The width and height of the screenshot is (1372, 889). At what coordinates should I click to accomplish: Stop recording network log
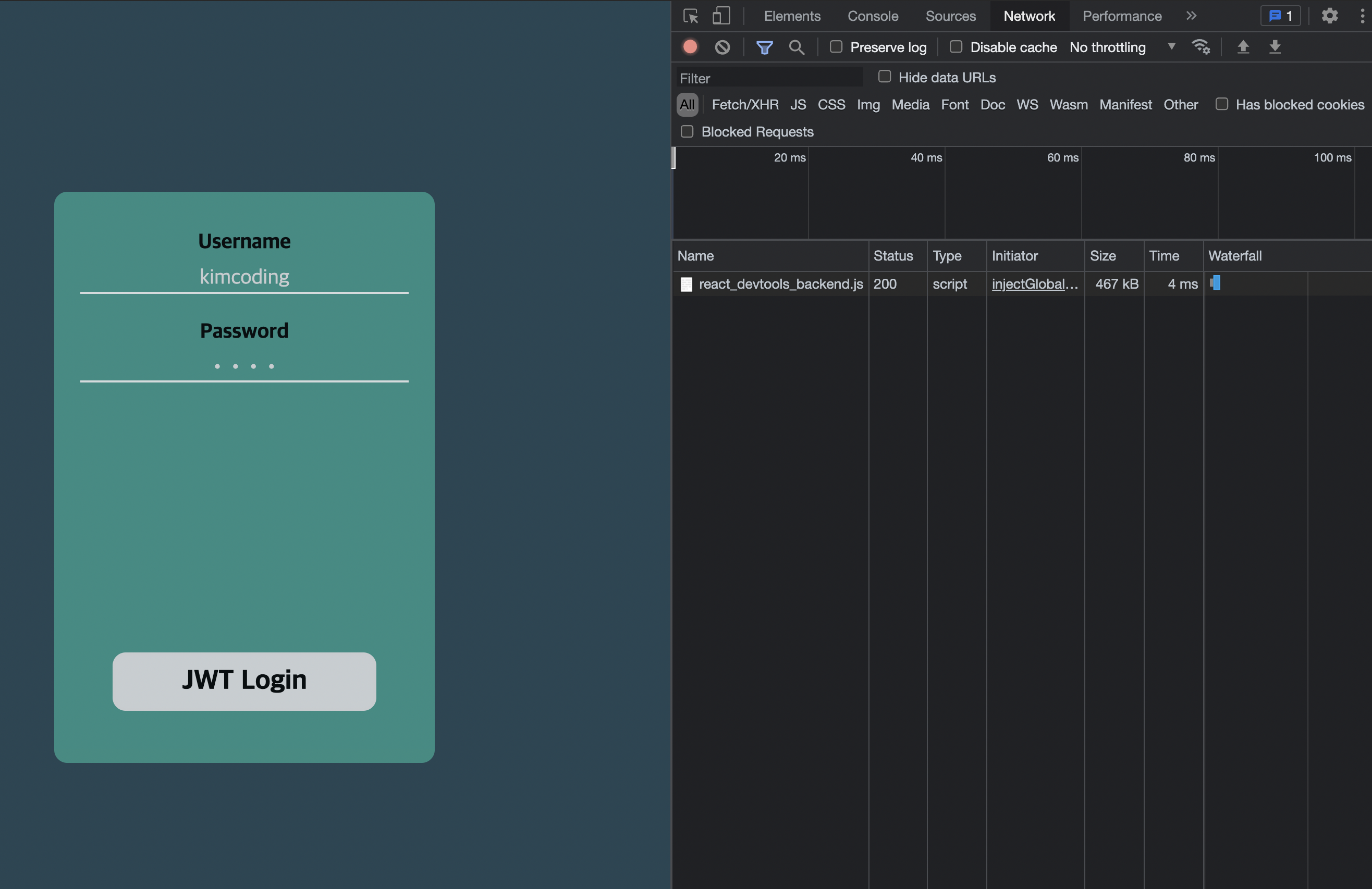click(690, 47)
